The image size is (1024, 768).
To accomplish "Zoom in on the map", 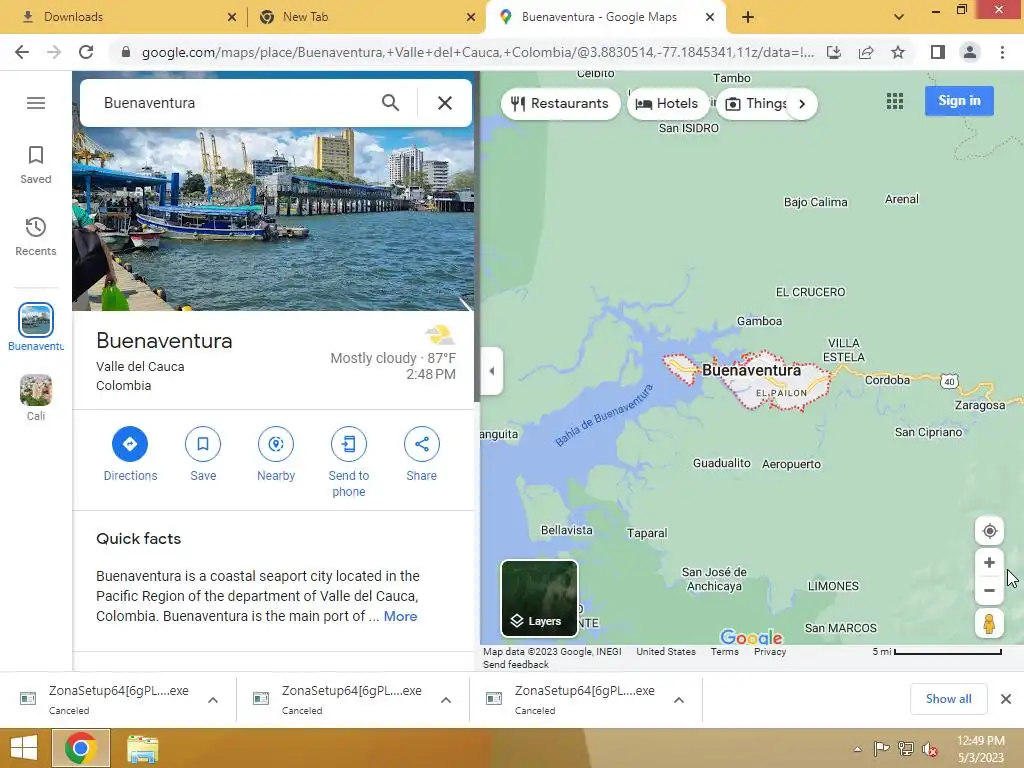I will pyautogui.click(x=989, y=562).
